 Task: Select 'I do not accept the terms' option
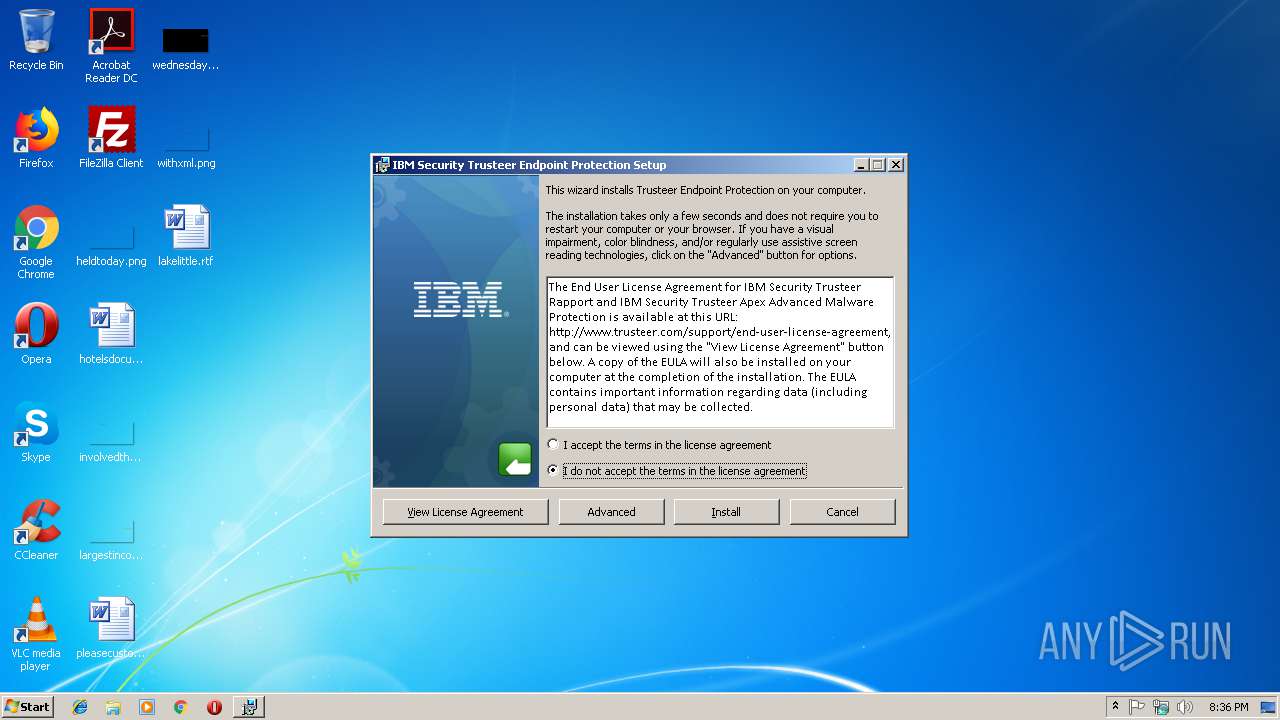[554, 471]
